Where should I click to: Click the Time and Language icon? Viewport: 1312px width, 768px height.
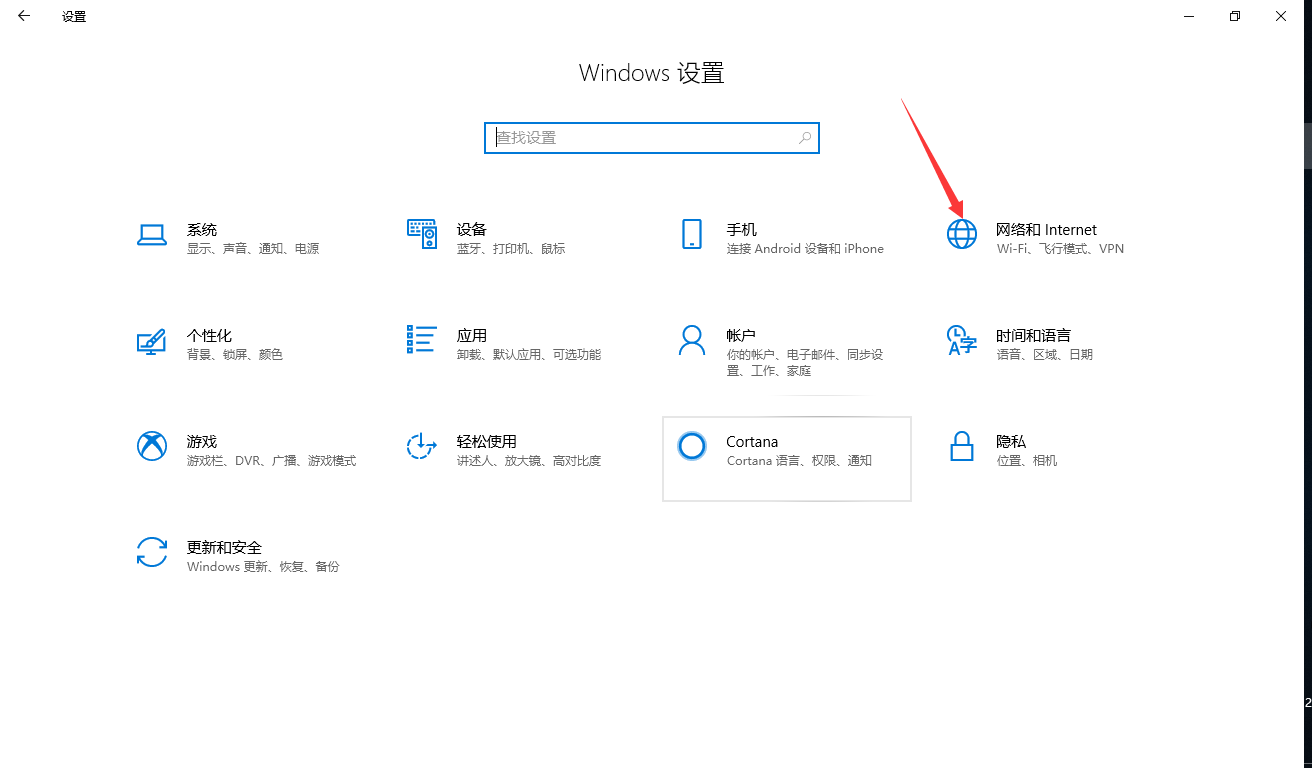(x=961, y=340)
